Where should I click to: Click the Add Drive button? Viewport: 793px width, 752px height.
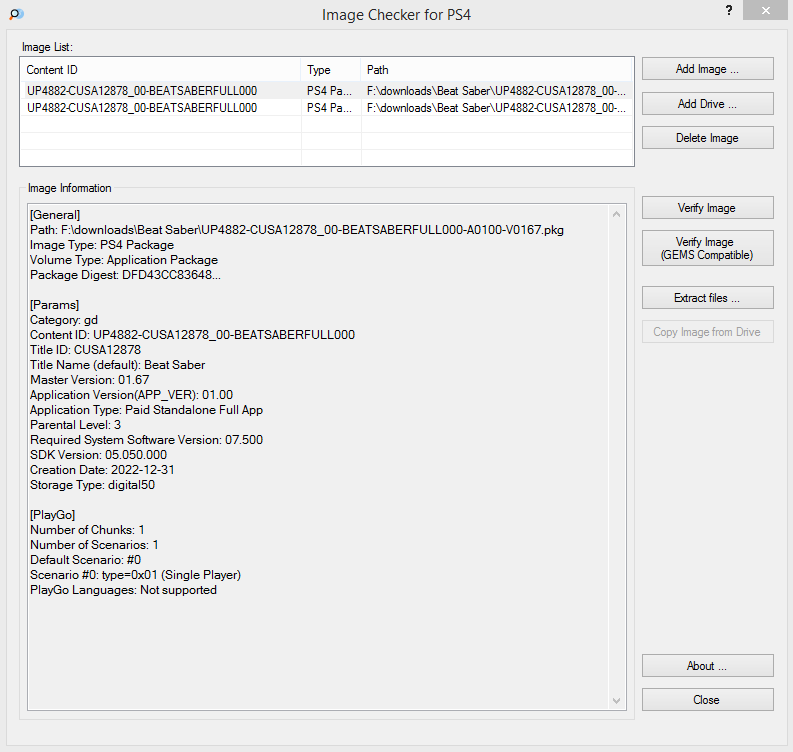pyautogui.click(x=708, y=104)
